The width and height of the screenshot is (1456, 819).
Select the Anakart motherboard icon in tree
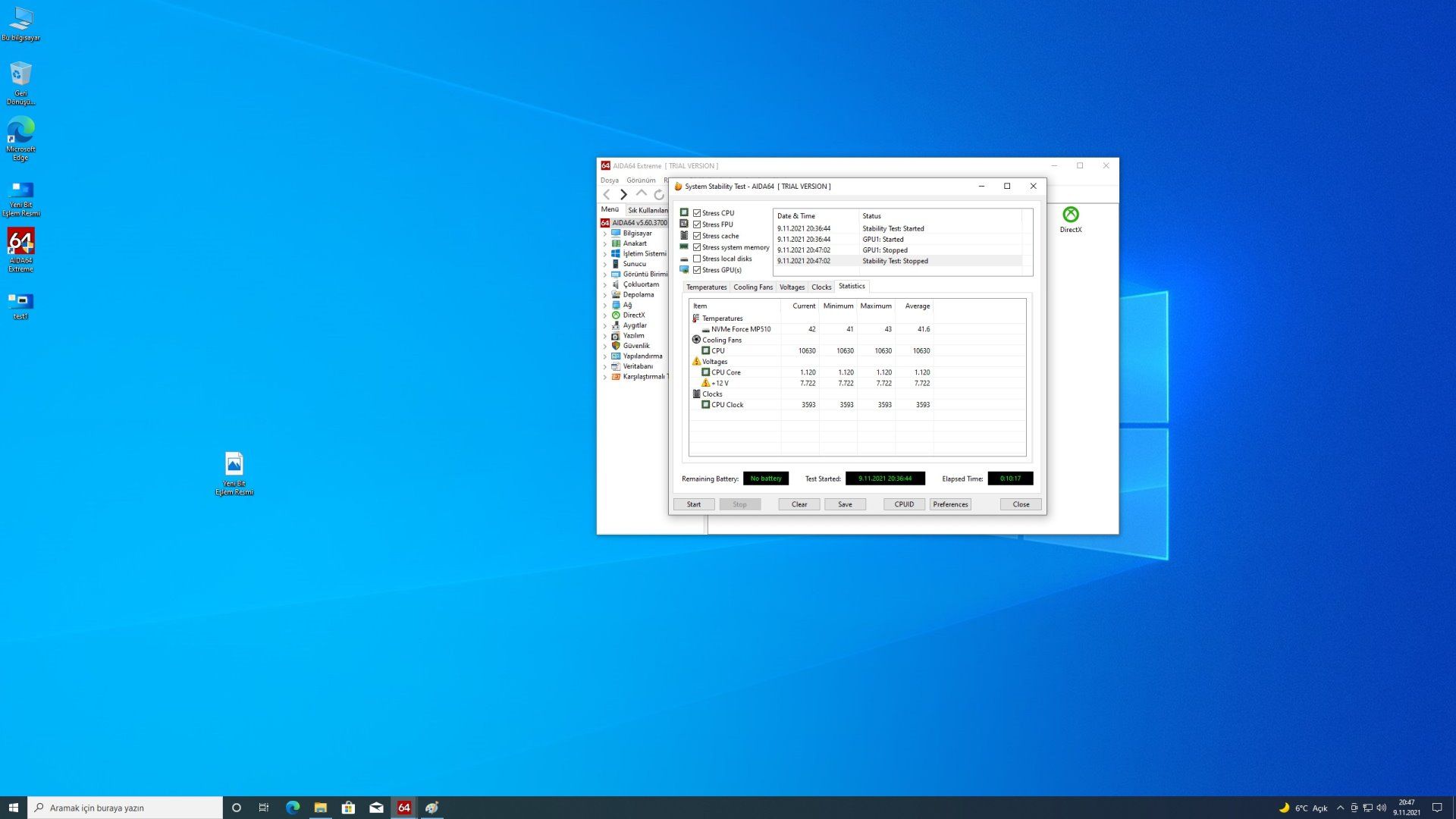(616, 243)
